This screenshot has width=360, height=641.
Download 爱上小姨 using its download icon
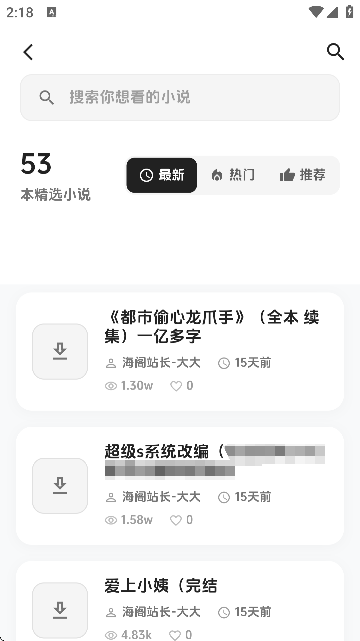pos(60,610)
